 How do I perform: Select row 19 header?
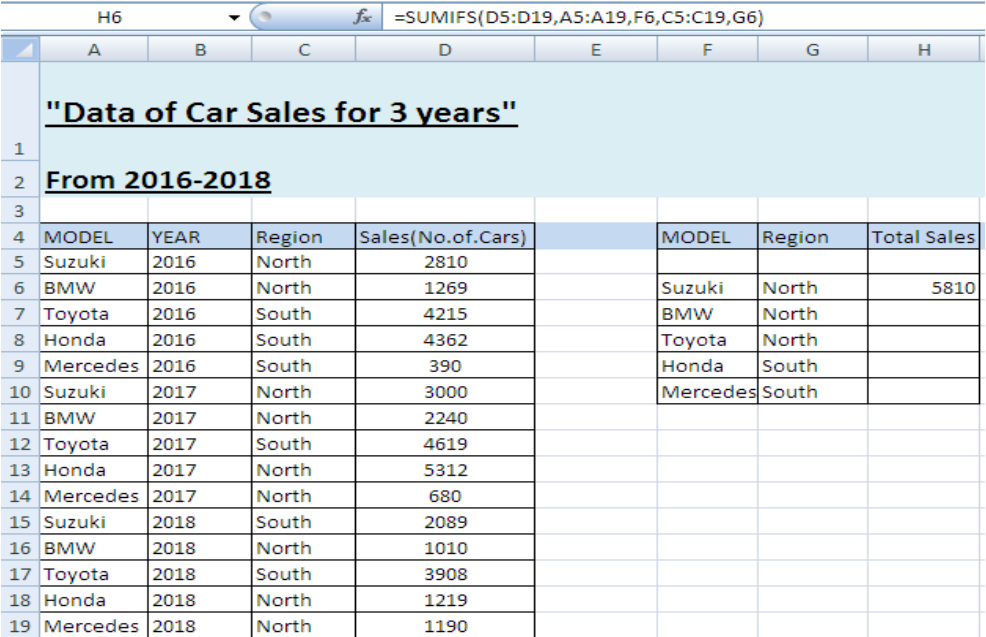click(x=20, y=626)
